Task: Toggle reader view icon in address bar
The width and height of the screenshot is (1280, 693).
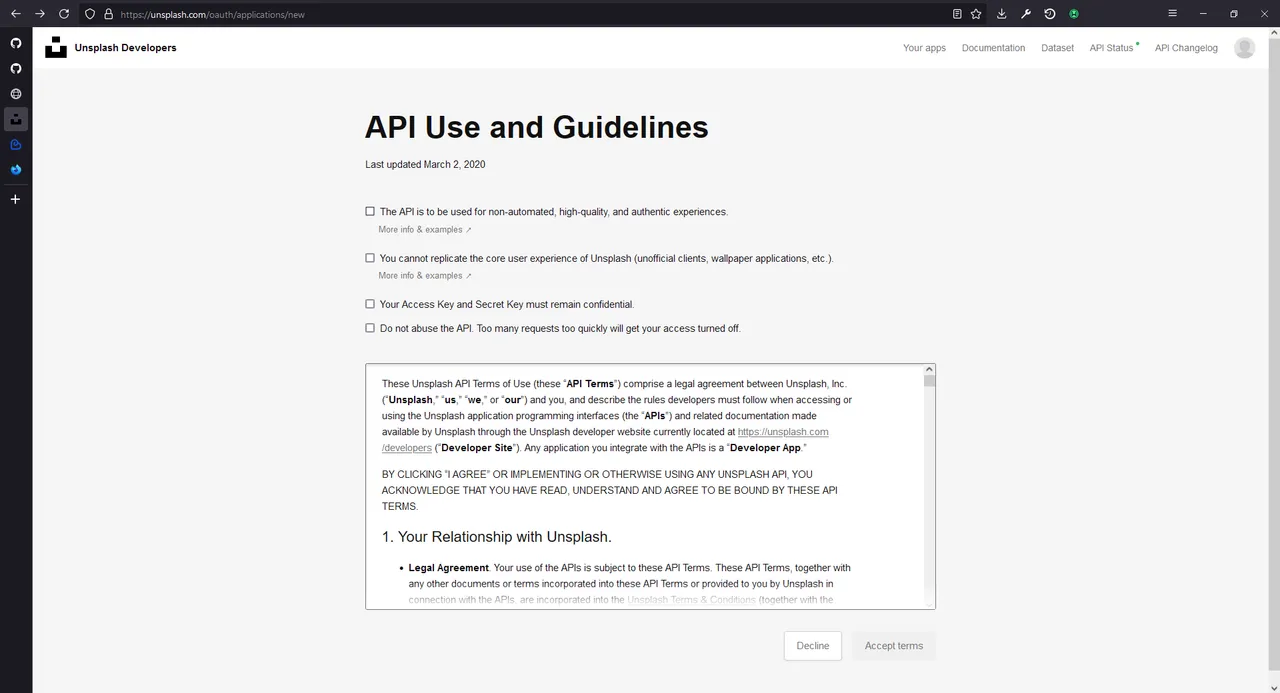Action: (957, 14)
